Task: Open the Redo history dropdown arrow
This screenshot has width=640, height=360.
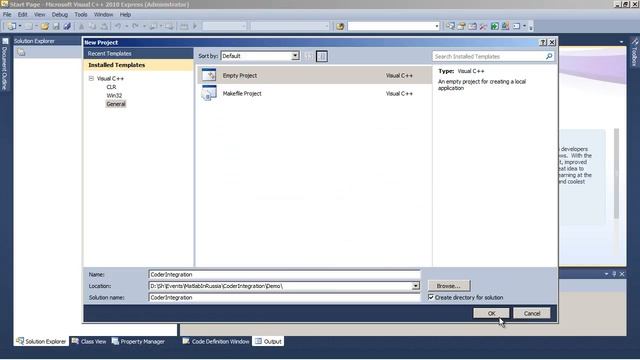Action: [144, 27]
